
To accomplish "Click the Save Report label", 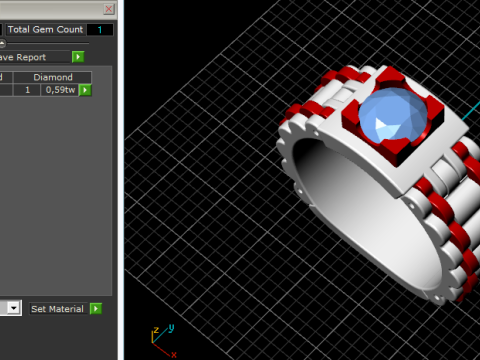I will (x=23, y=57).
